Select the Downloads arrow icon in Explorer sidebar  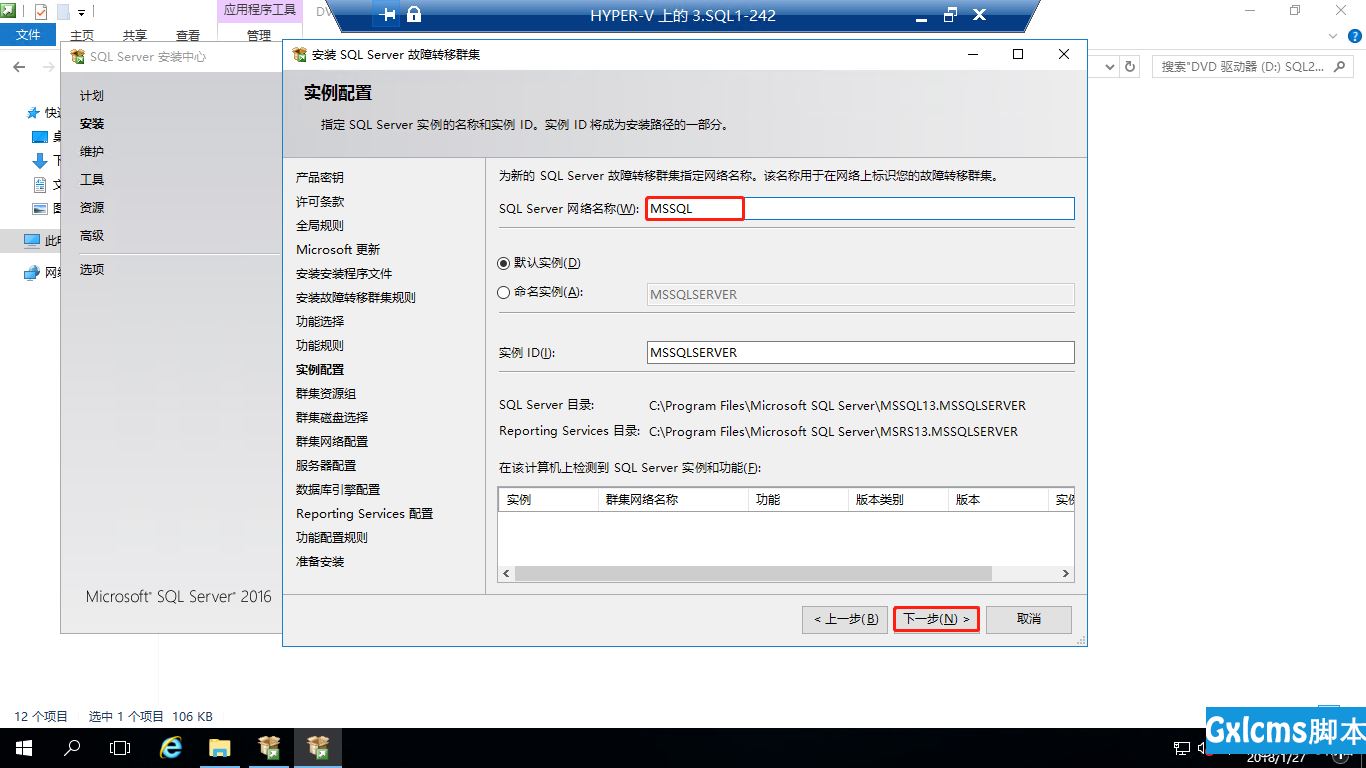(x=40, y=161)
